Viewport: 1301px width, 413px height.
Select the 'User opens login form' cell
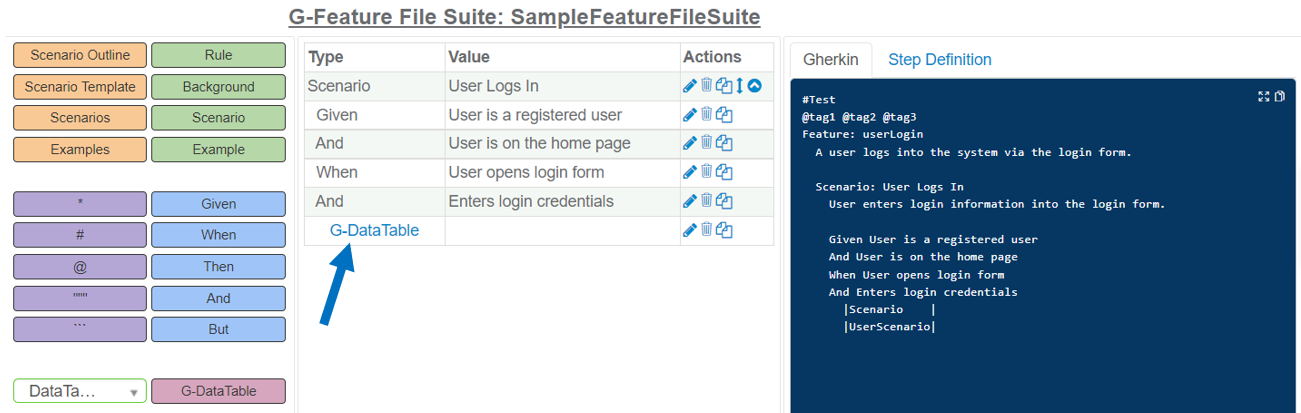click(x=561, y=172)
